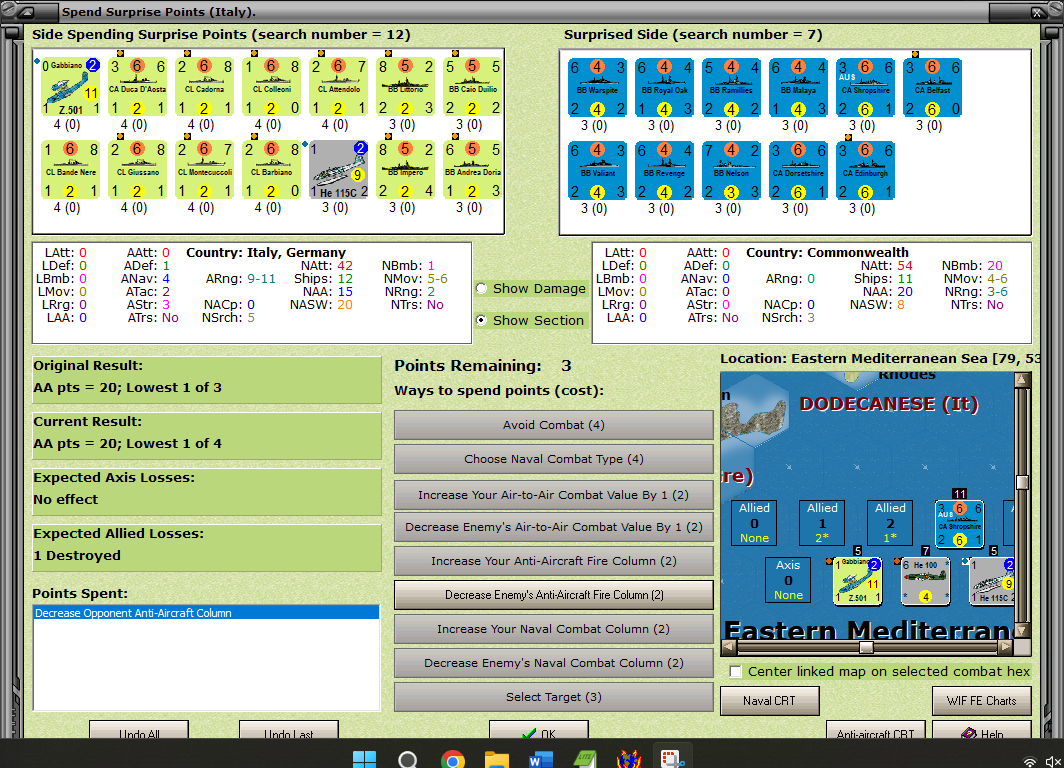
Task: Select the Show Damage radio button
Action: pyautogui.click(x=482, y=288)
